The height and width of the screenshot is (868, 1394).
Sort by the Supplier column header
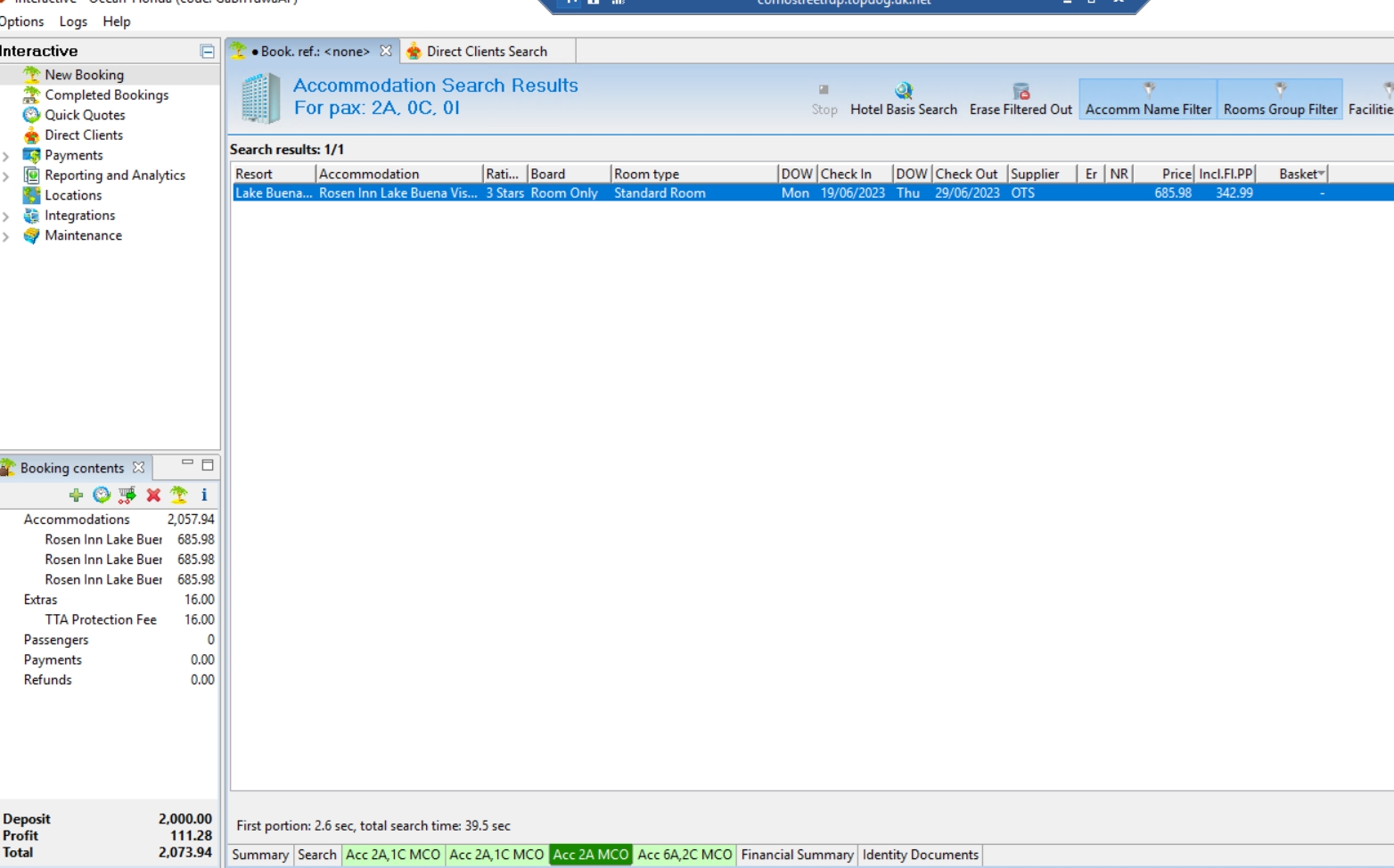(x=1042, y=174)
